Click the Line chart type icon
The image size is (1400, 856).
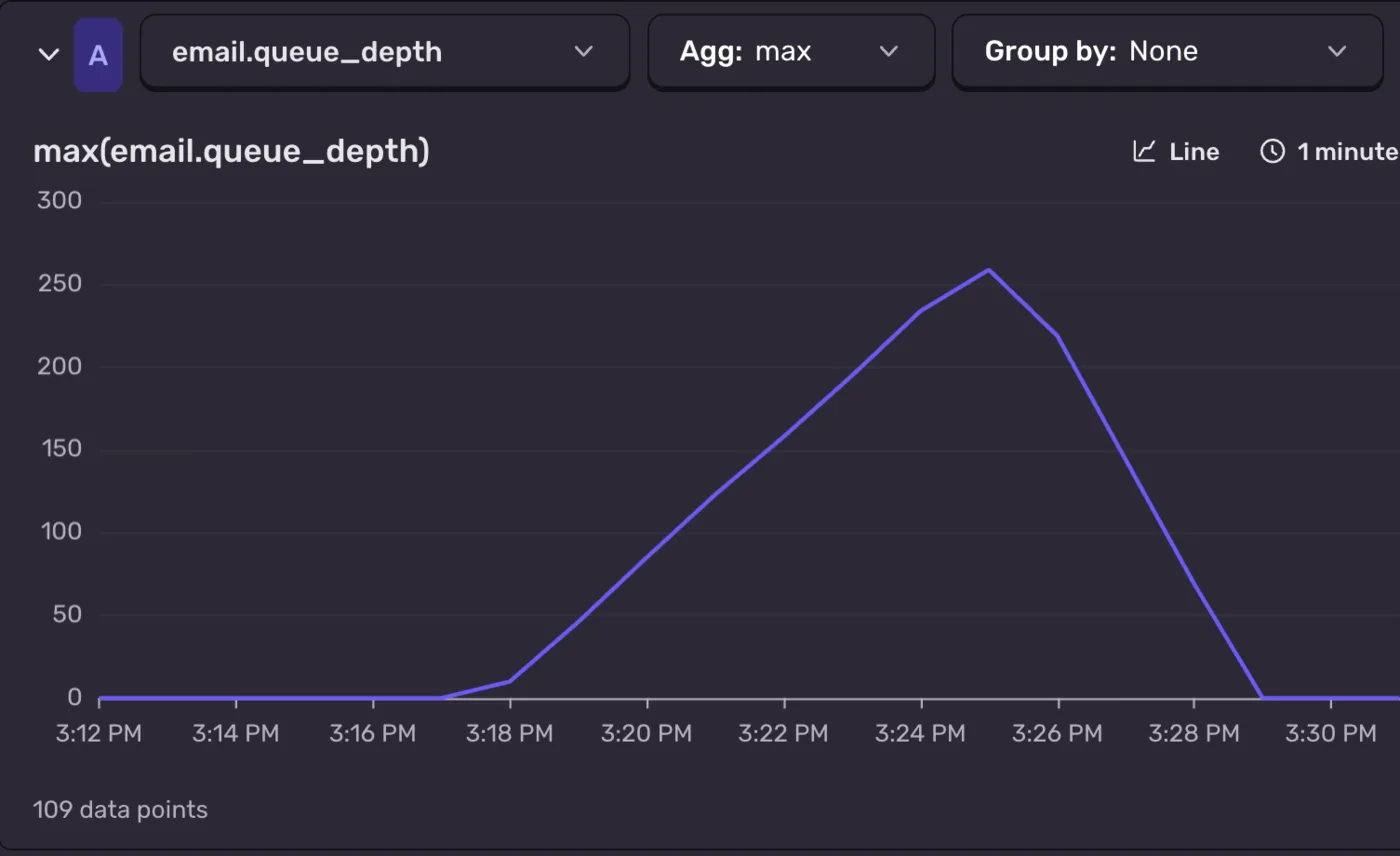click(1144, 151)
